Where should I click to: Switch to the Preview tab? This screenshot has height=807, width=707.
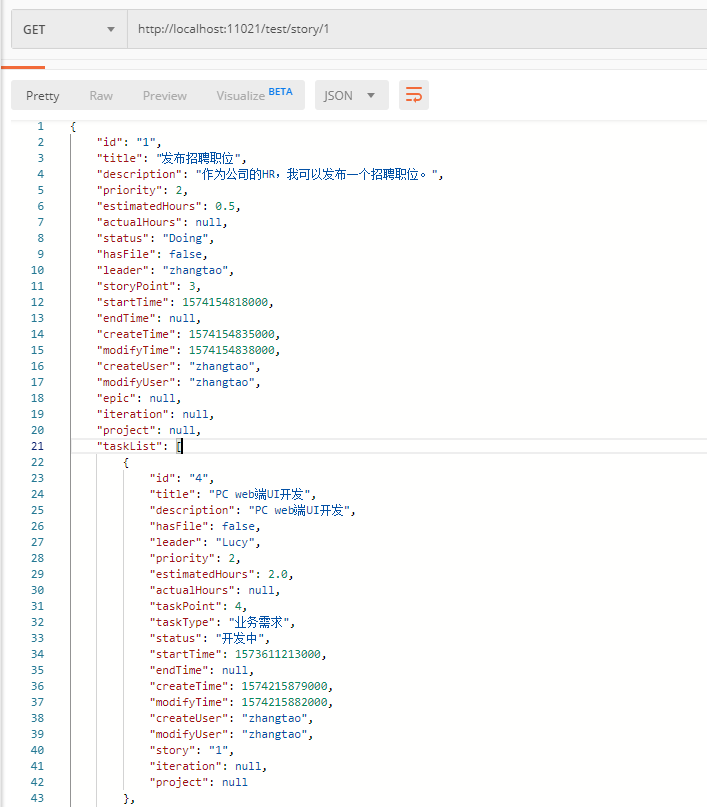(165, 96)
